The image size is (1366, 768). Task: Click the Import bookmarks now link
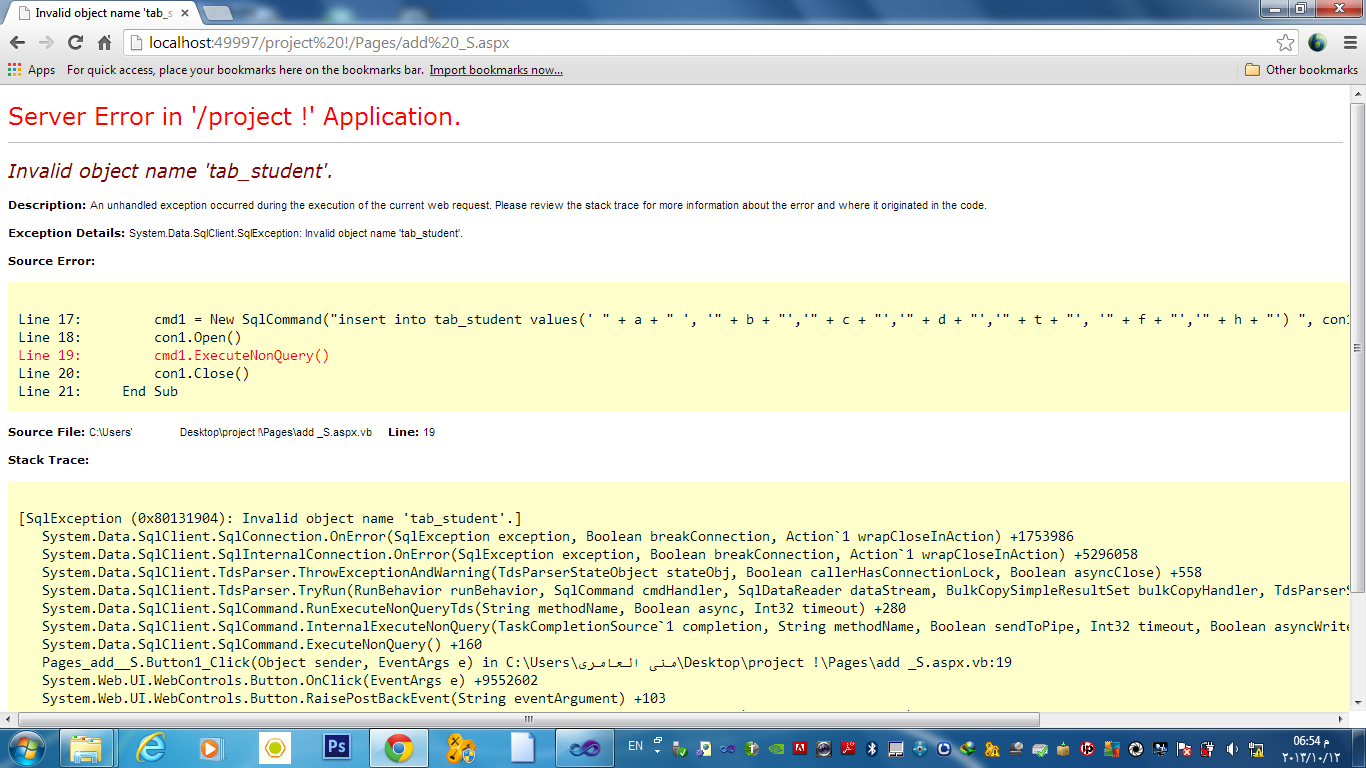pyautogui.click(x=496, y=70)
